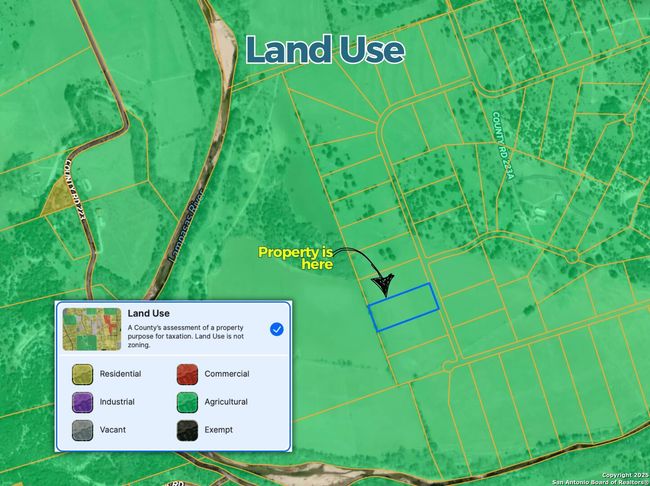
Task: Select the yellow Residential legend swatch
Action: pyautogui.click(x=82, y=374)
